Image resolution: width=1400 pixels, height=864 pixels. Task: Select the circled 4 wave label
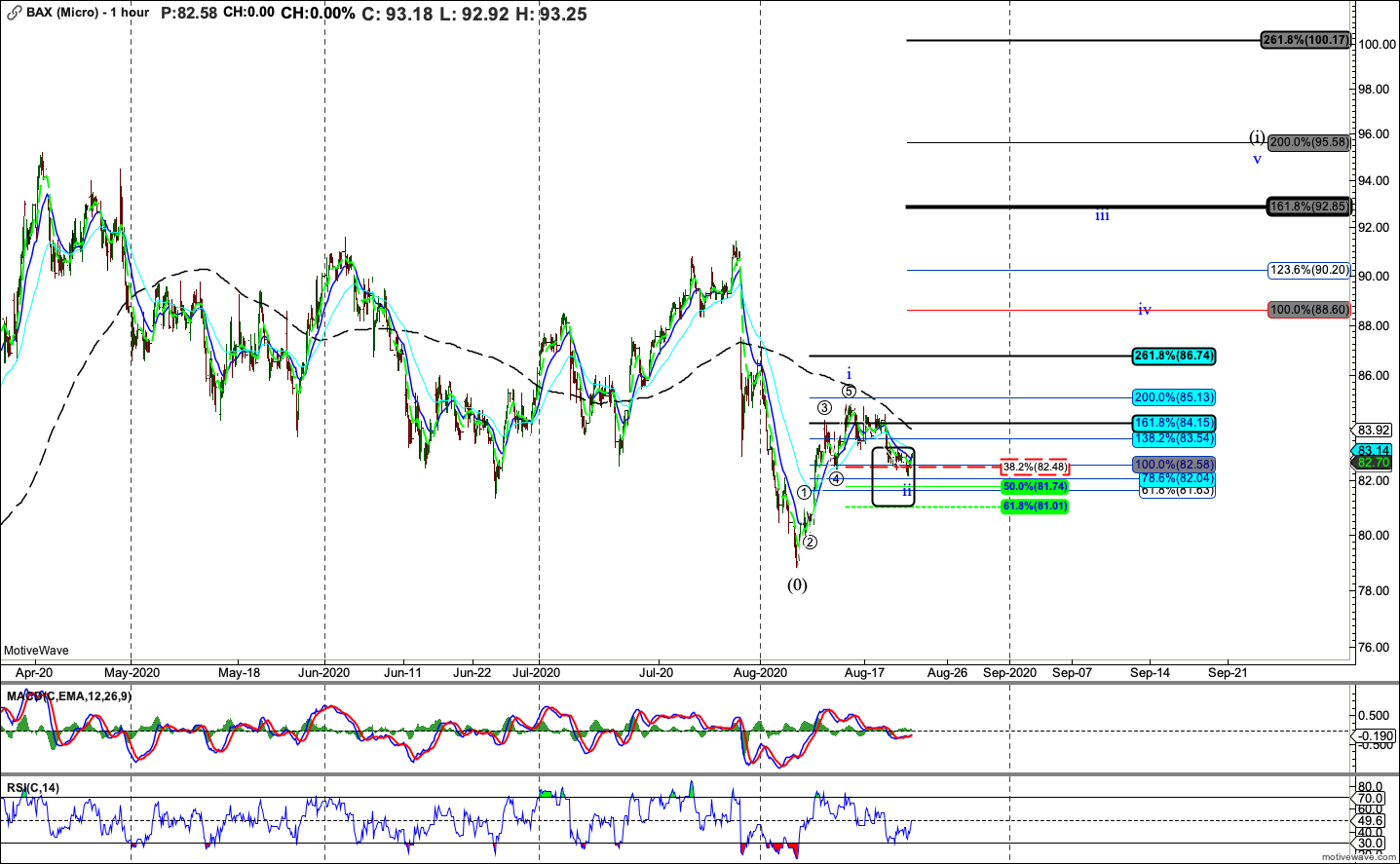tap(836, 479)
